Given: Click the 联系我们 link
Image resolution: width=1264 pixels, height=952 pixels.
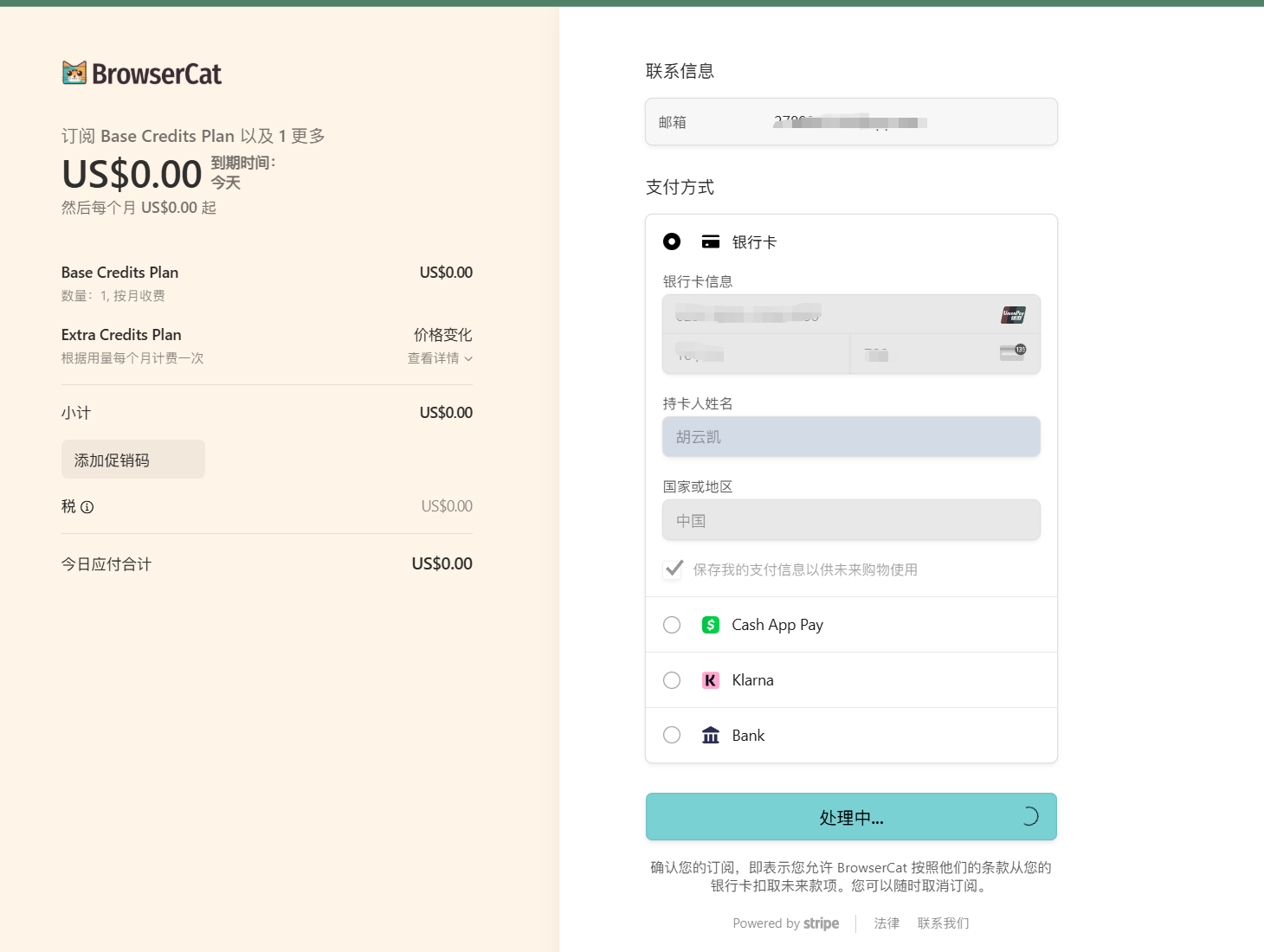Looking at the screenshot, I should [943, 923].
